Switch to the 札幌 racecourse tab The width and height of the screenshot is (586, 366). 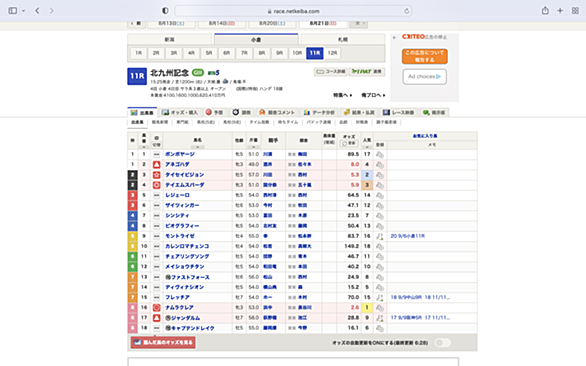343,39
